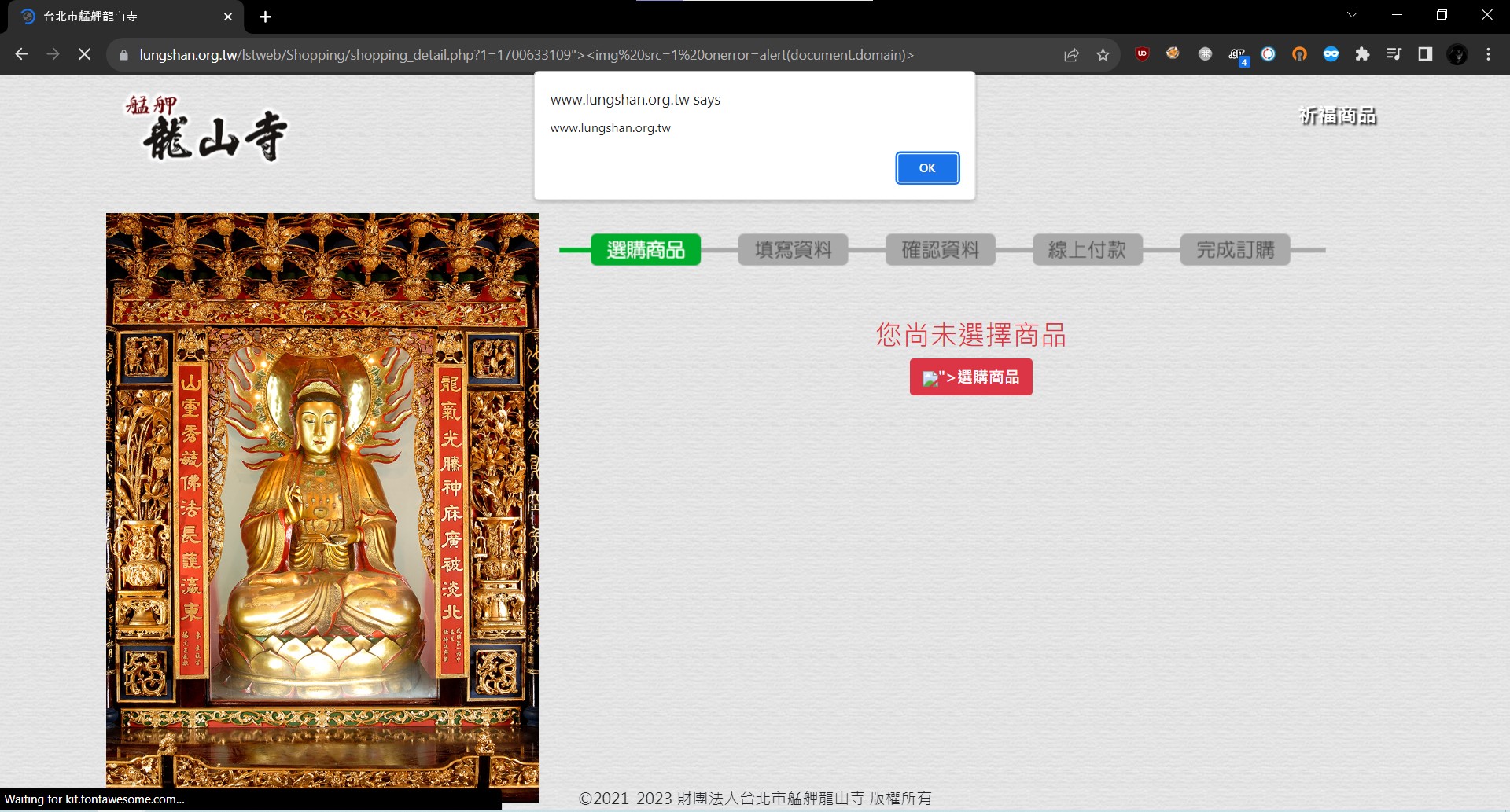Open the orange cookie extension icon
1510x812 pixels.
click(1173, 53)
